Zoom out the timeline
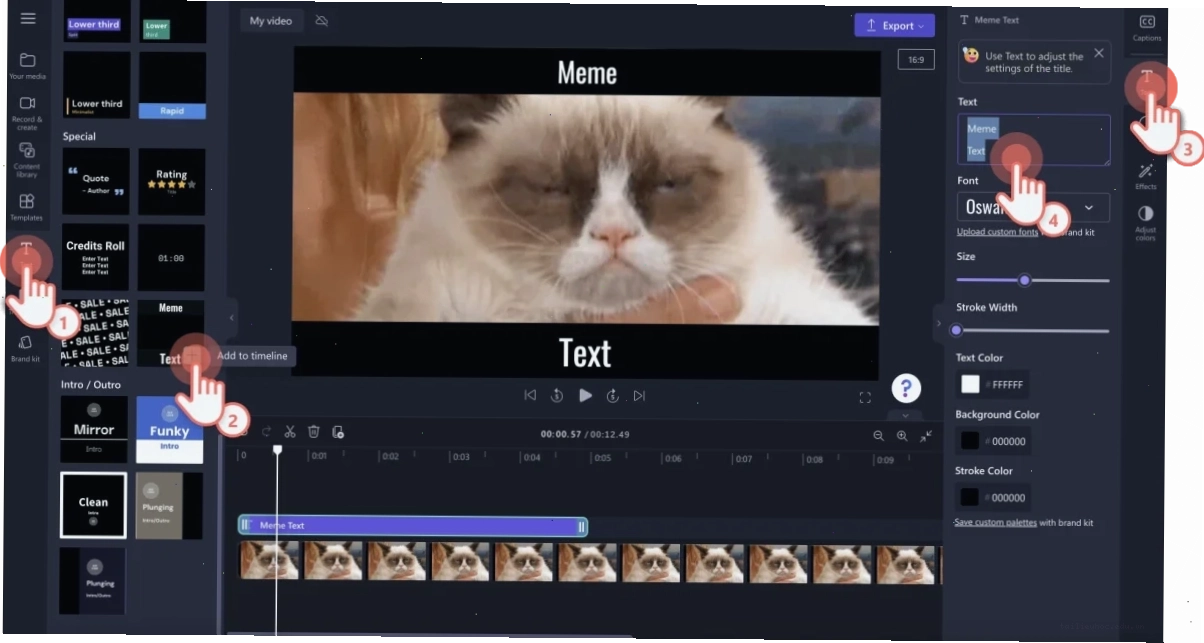The width and height of the screenshot is (1204, 643). coord(878,435)
